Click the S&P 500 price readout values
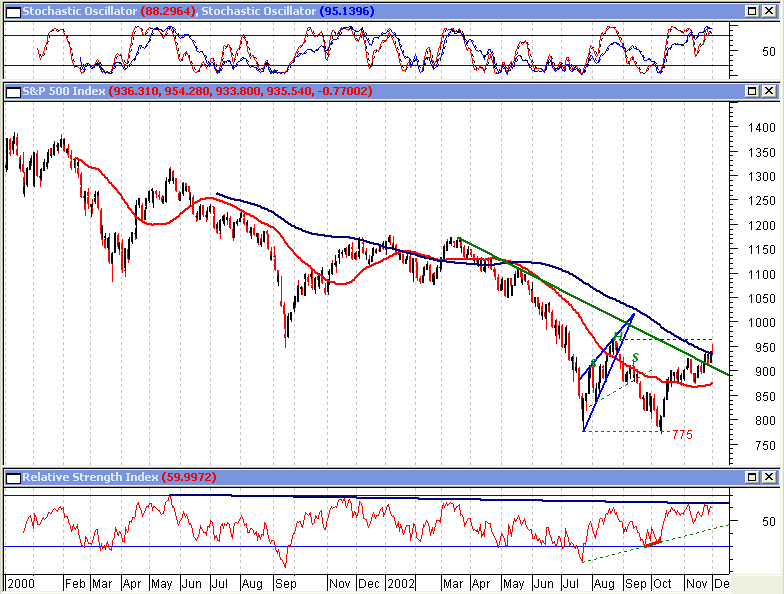 click(240, 91)
